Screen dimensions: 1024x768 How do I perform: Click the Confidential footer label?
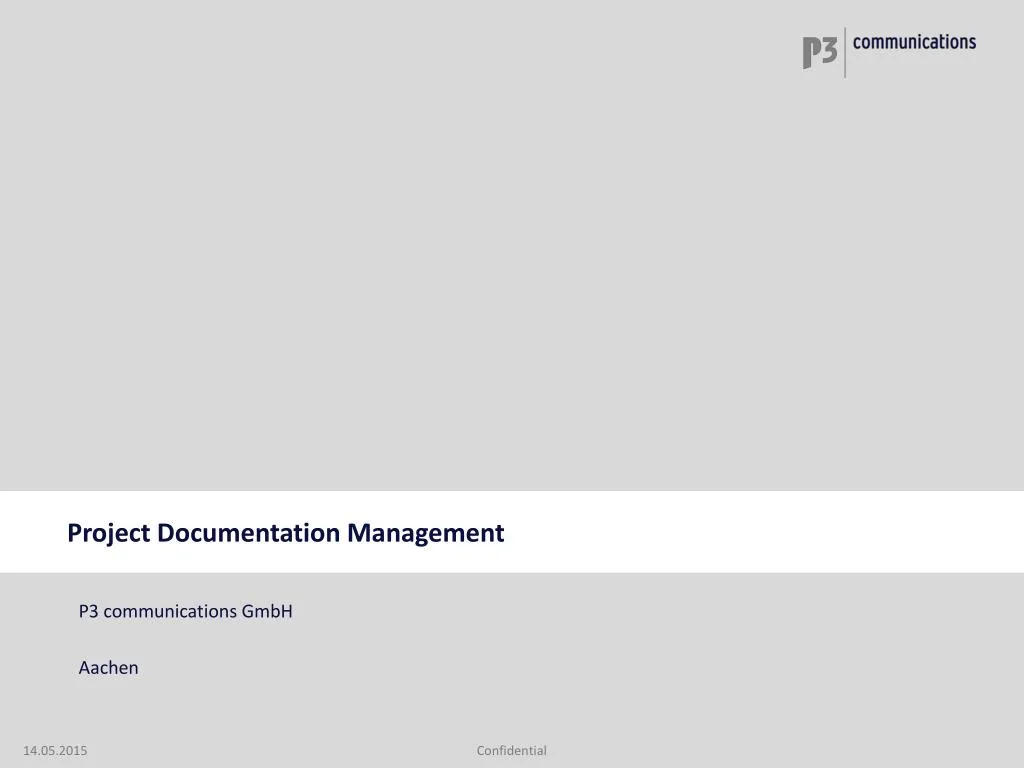click(511, 750)
